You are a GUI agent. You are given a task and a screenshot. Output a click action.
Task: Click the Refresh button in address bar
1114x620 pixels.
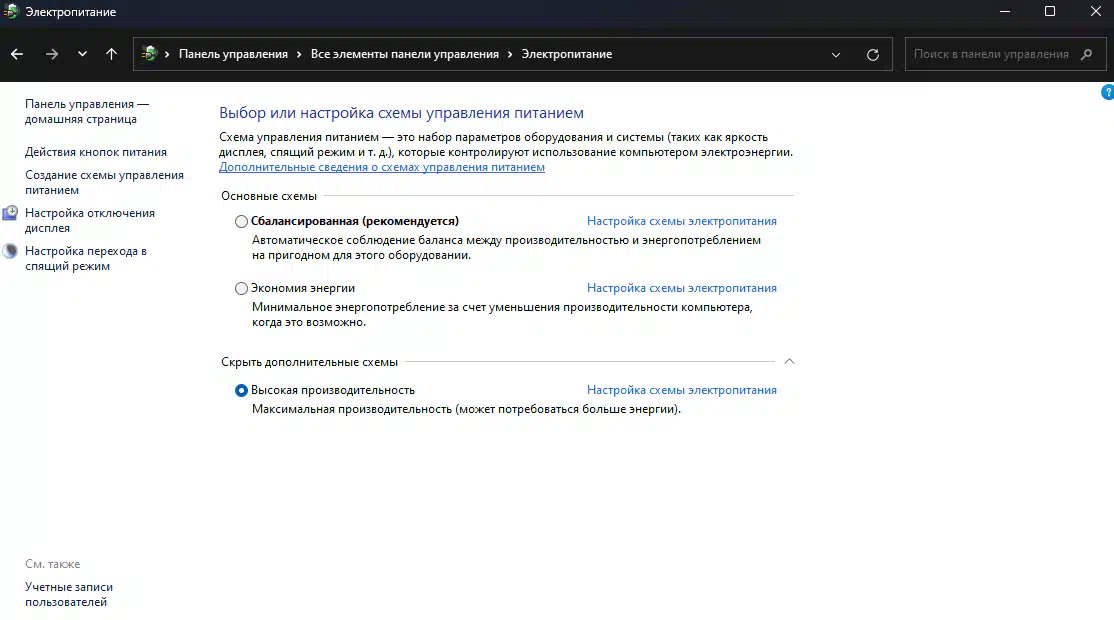point(873,54)
